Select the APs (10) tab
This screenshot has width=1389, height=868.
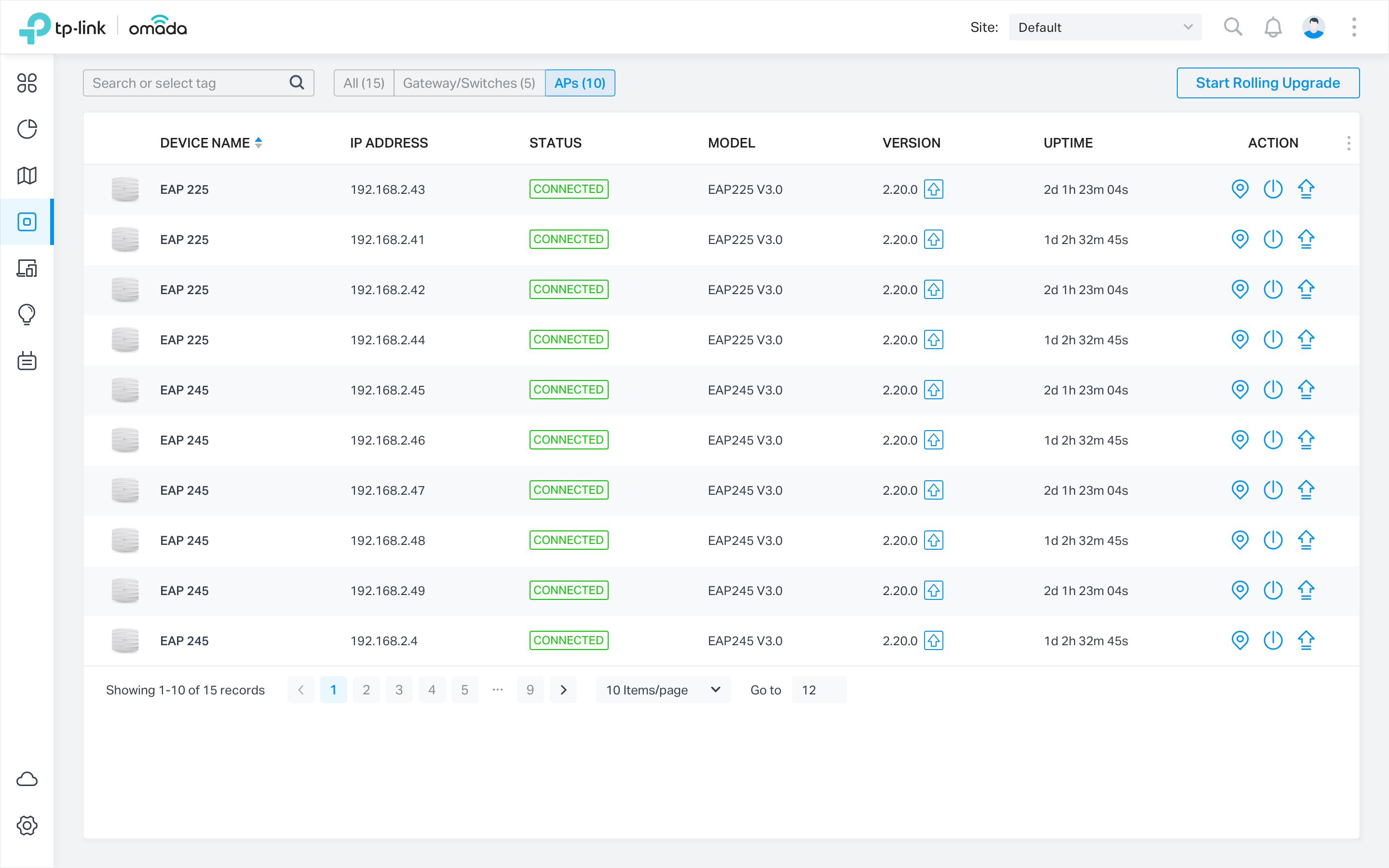(580, 82)
